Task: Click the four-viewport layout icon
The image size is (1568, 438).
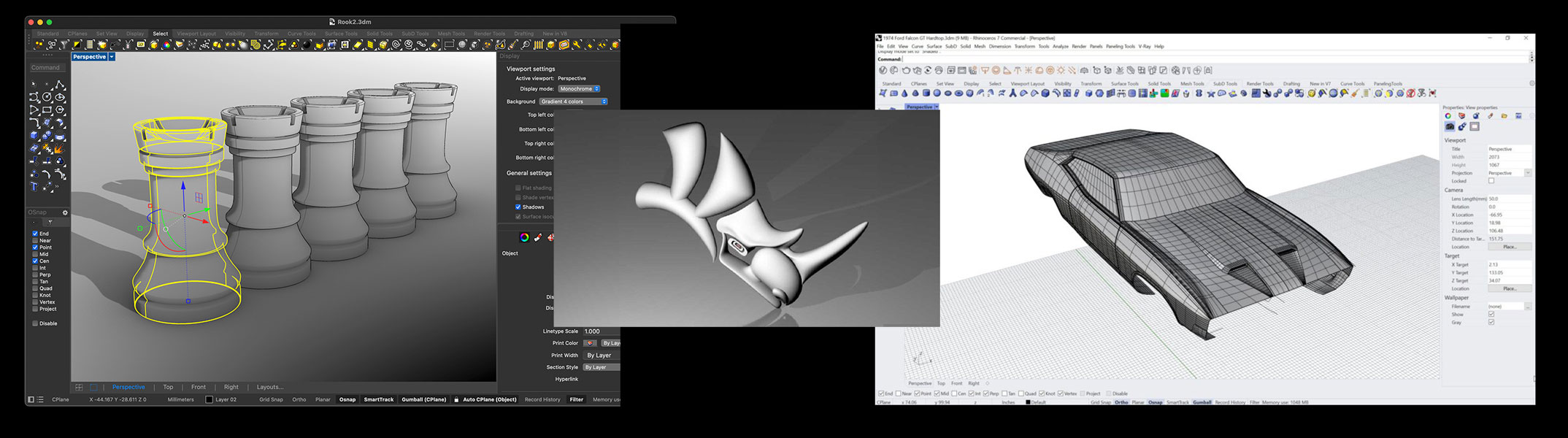Action: coord(79,387)
